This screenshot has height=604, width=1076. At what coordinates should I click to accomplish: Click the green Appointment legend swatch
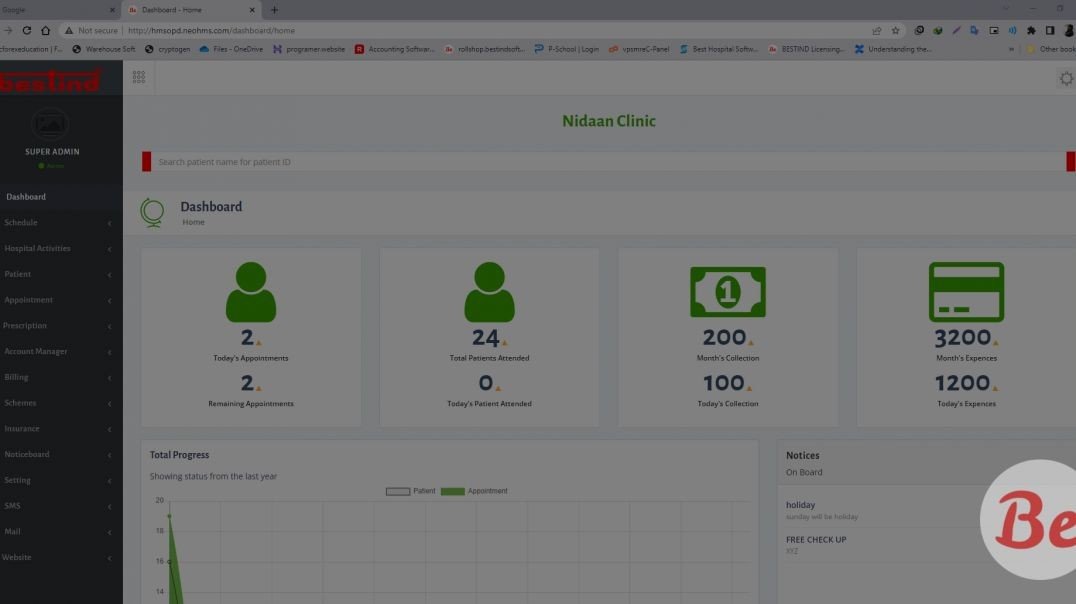[453, 490]
